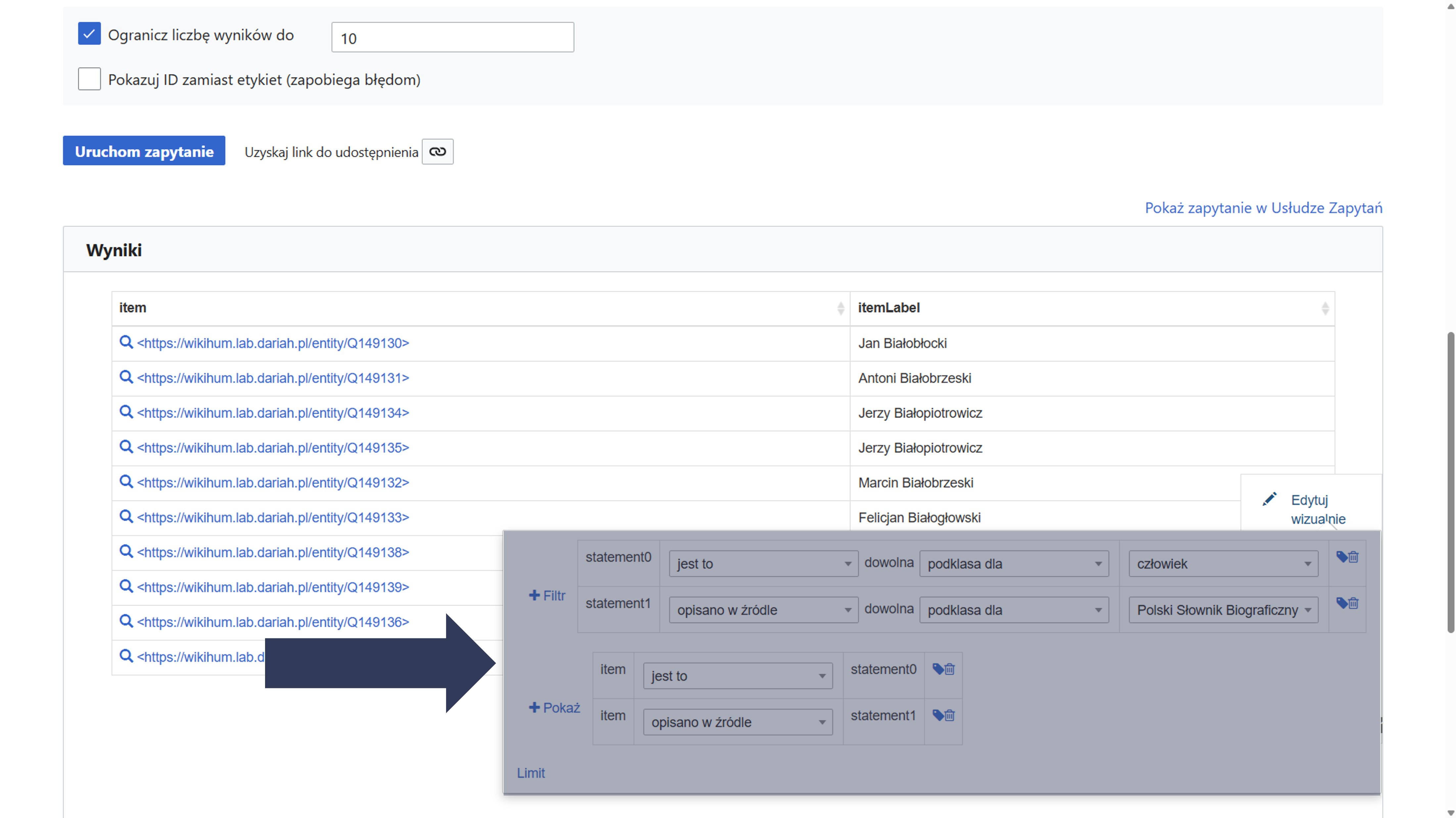Open 'Pokaż zapytanie w Usłudze Zapytań' link
Image resolution: width=1456 pixels, height=818 pixels.
1263,208
